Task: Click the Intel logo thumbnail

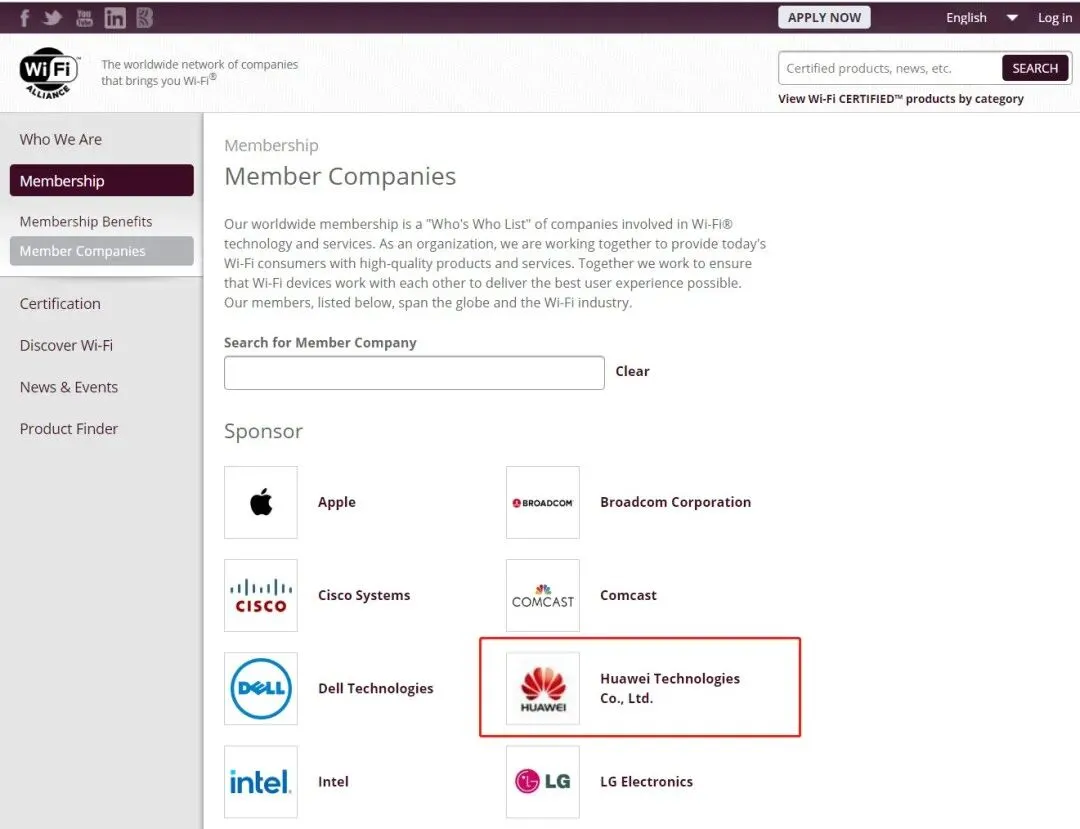Action: [261, 781]
